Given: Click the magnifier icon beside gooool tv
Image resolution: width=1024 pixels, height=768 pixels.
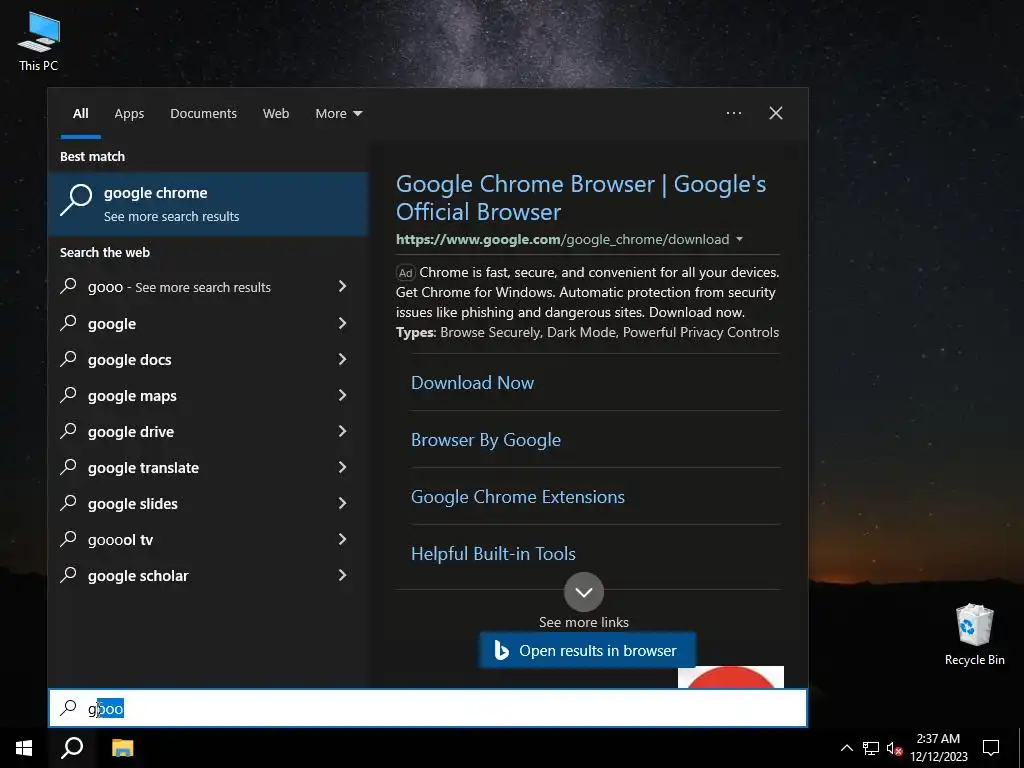Looking at the screenshot, I should pyautogui.click(x=69, y=539).
